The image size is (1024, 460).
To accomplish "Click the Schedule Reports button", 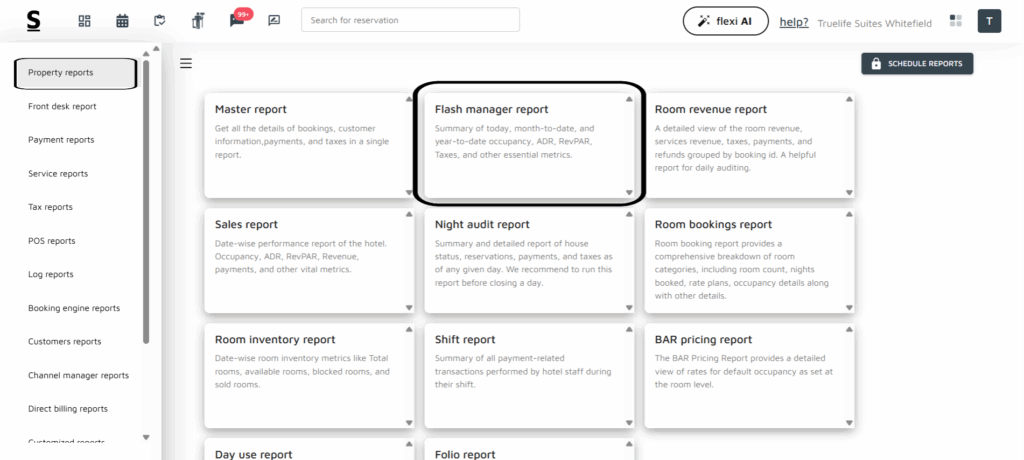I will 916,64.
